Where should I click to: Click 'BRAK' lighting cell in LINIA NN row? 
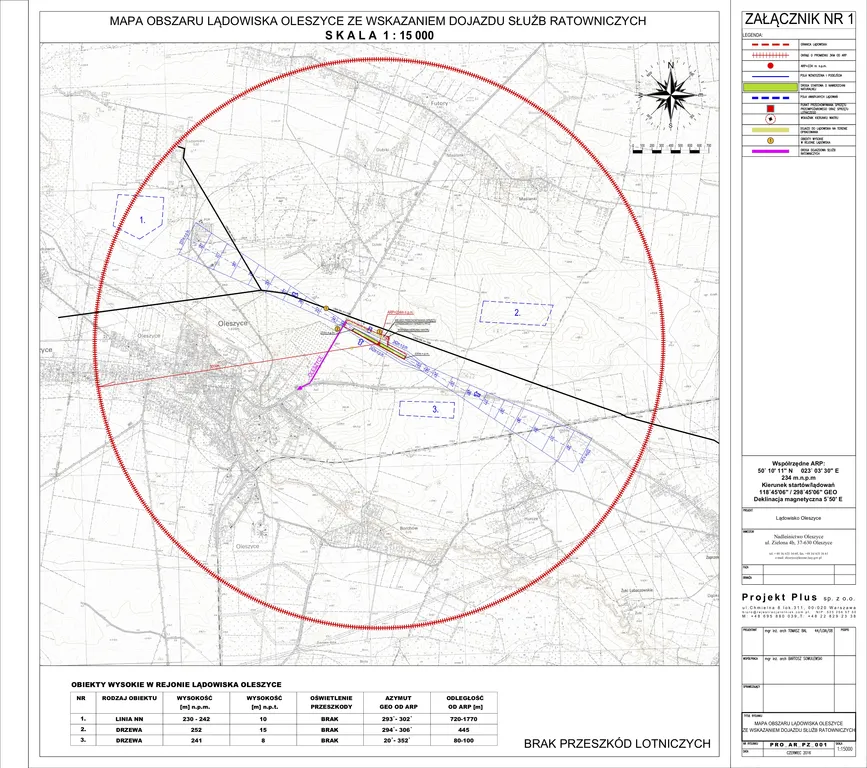pyautogui.click(x=330, y=719)
